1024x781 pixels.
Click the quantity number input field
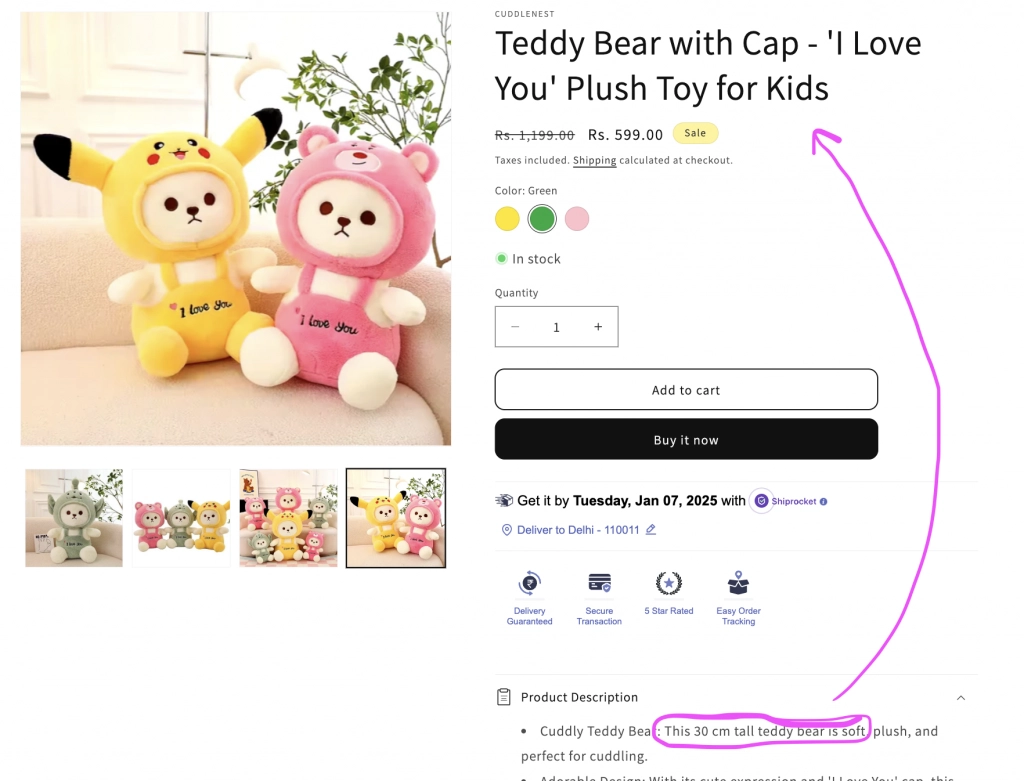click(556, 327)
